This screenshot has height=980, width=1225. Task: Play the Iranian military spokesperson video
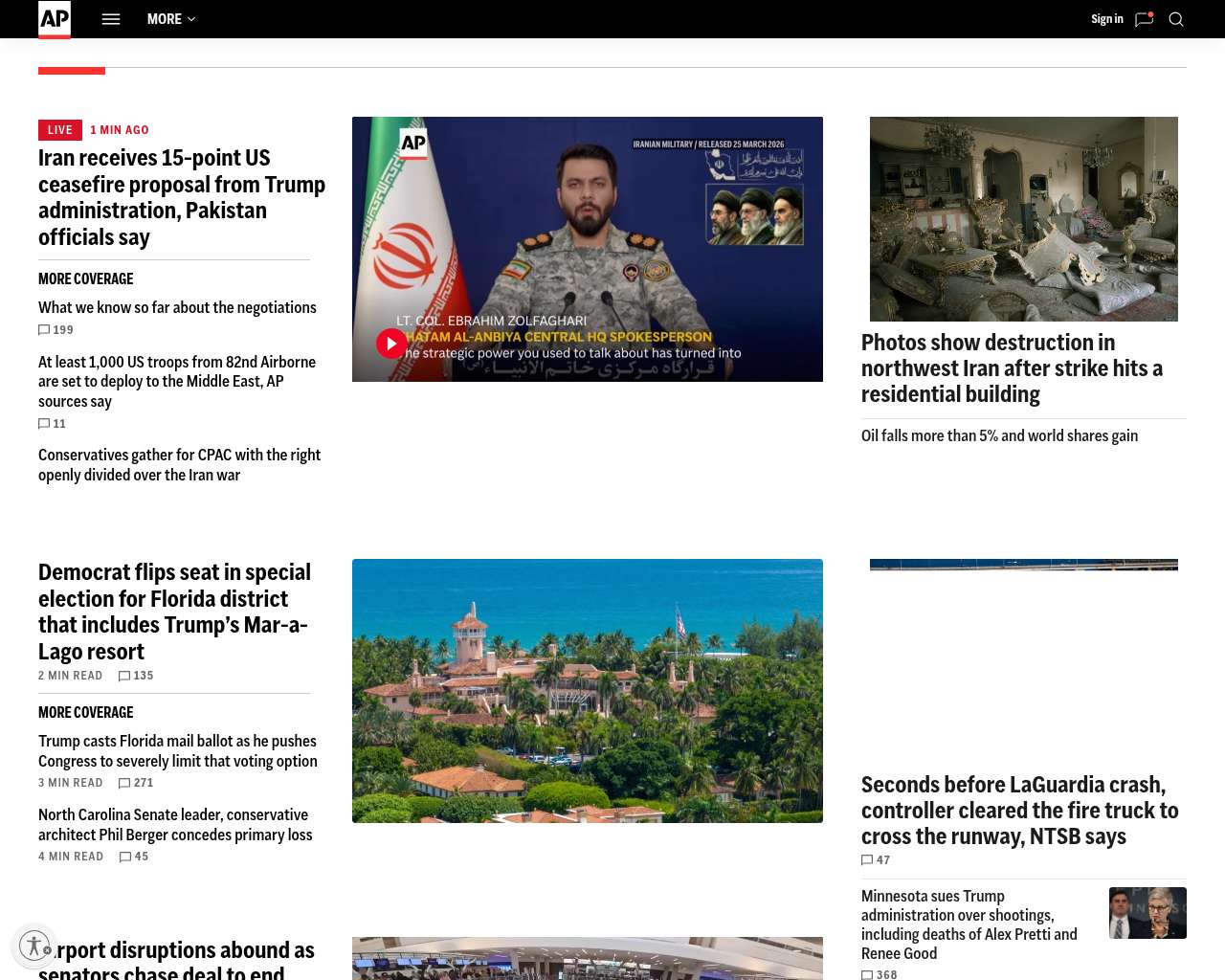pos(391,344)
